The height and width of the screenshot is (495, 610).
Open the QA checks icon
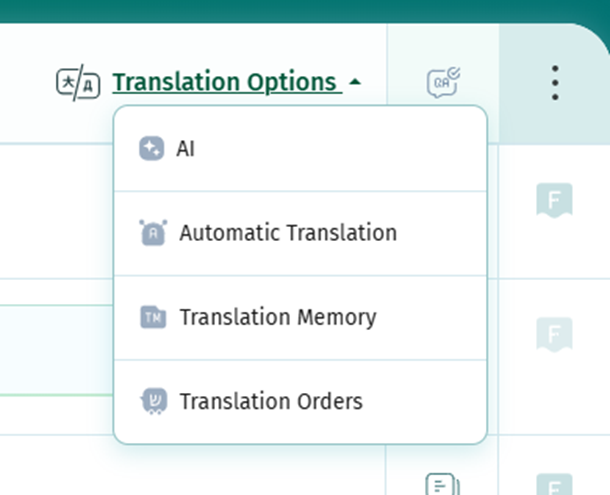tap(443, 82)
